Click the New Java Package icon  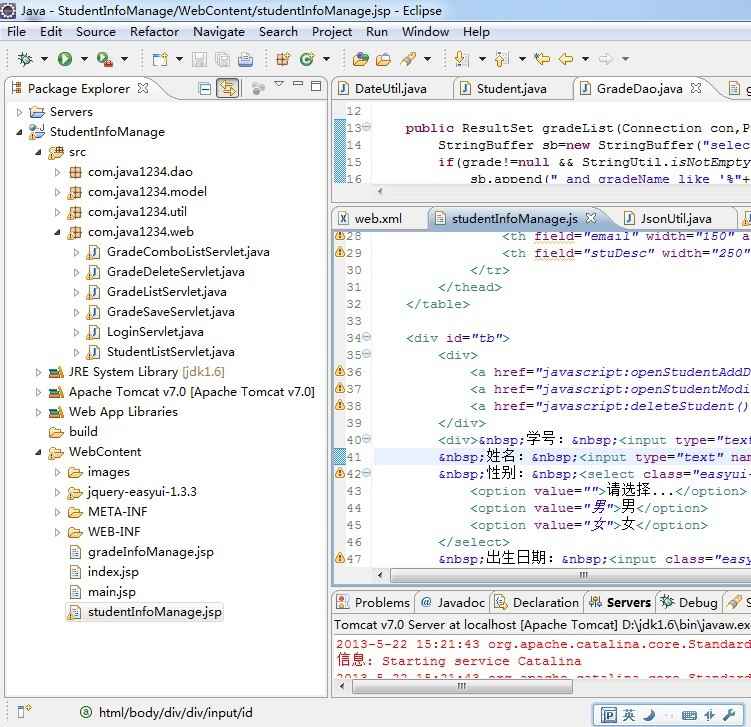283,59
